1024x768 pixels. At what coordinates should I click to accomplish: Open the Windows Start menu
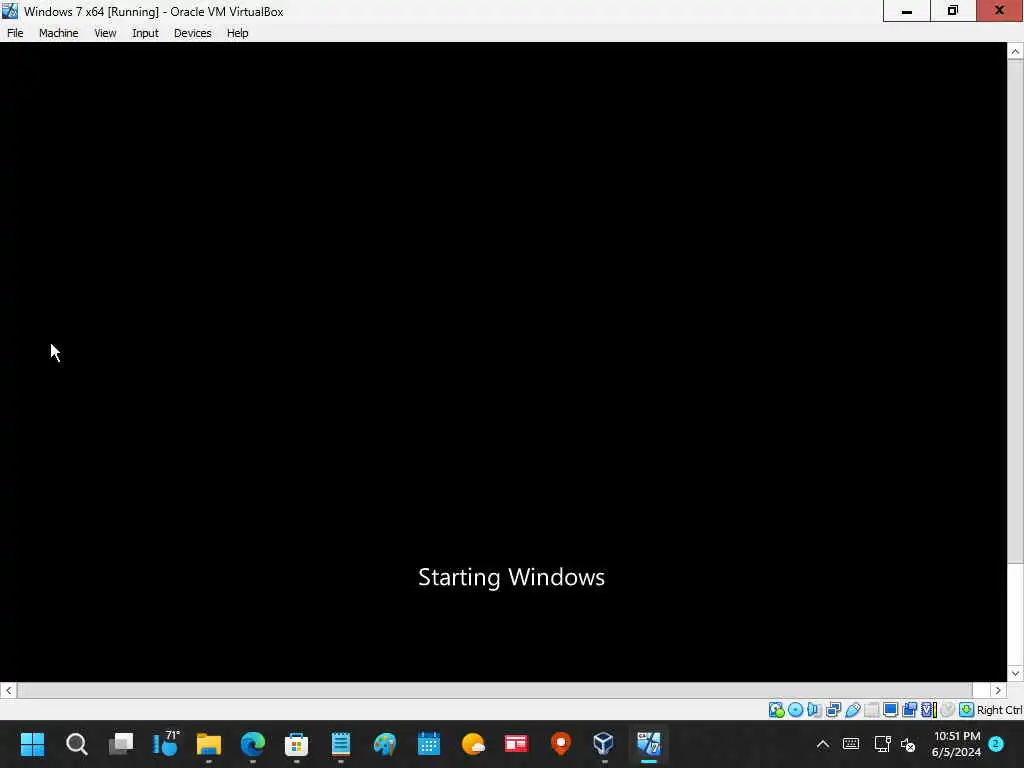(32, 744)
